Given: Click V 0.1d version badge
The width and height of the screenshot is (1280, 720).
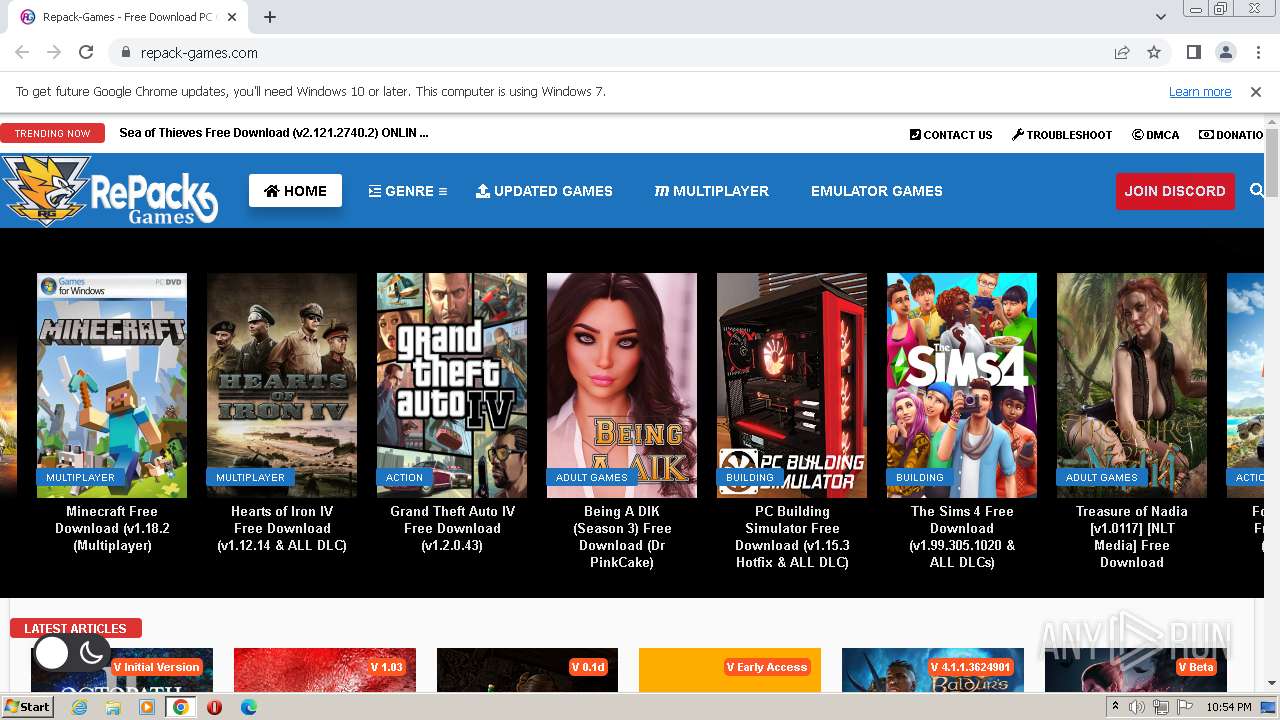Looking at the screenshot, I should coord(589,667).
